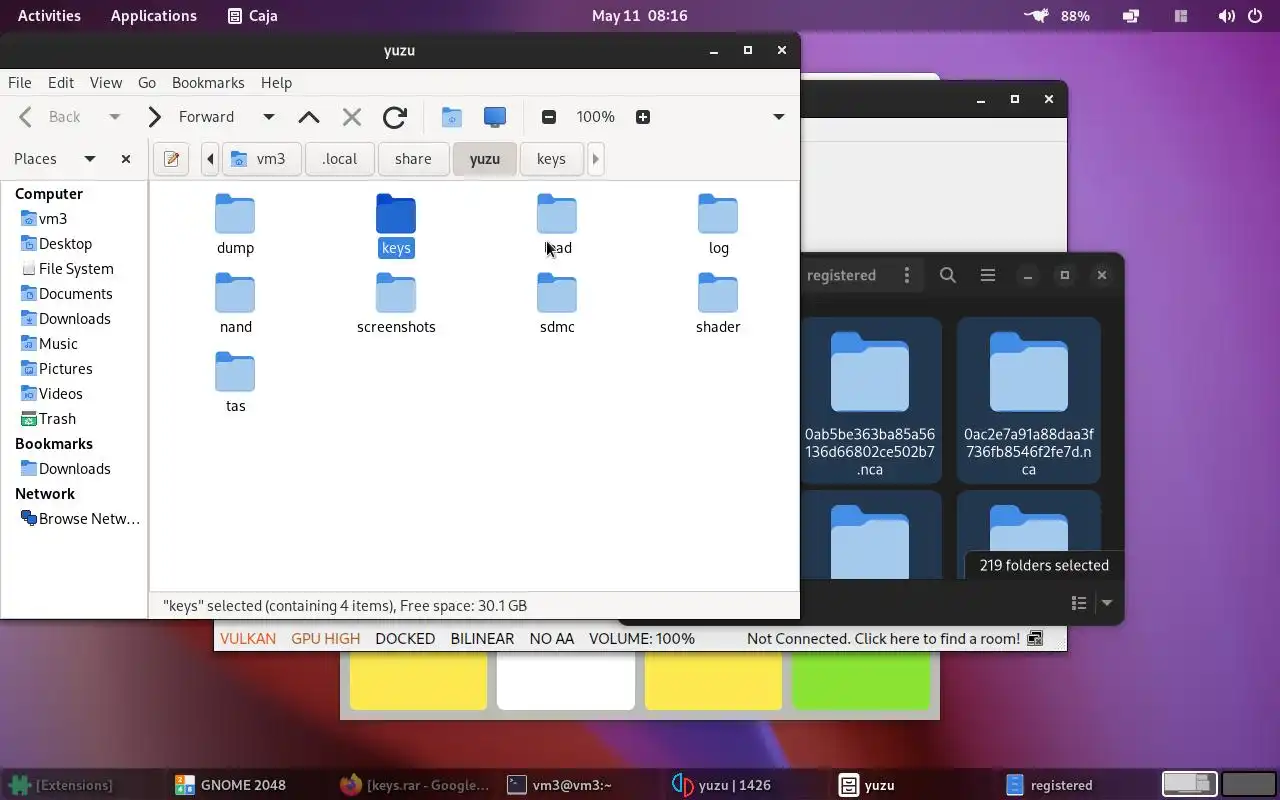
Task: Select share path bar button
Action: (x=413, y=159)
